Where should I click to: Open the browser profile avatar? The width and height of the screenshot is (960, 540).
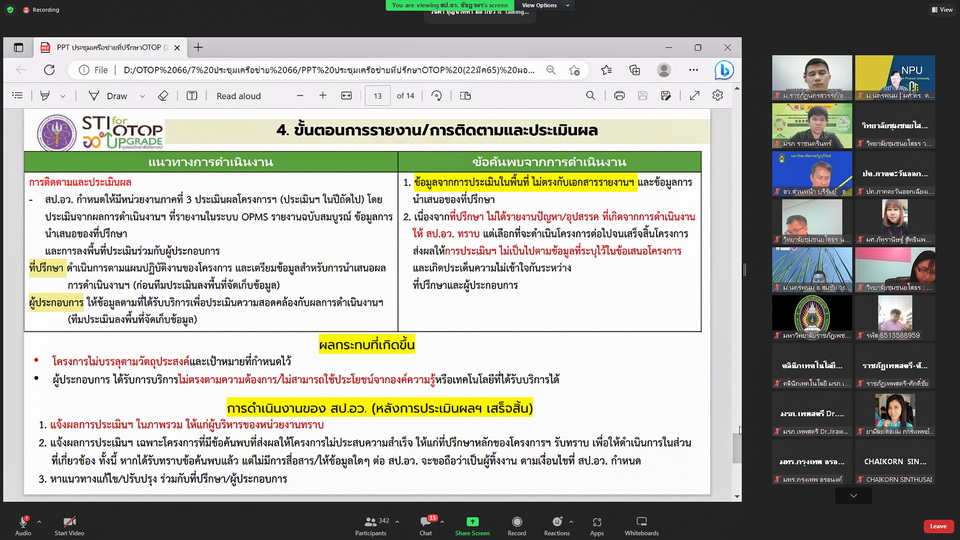tap(664, 70)
